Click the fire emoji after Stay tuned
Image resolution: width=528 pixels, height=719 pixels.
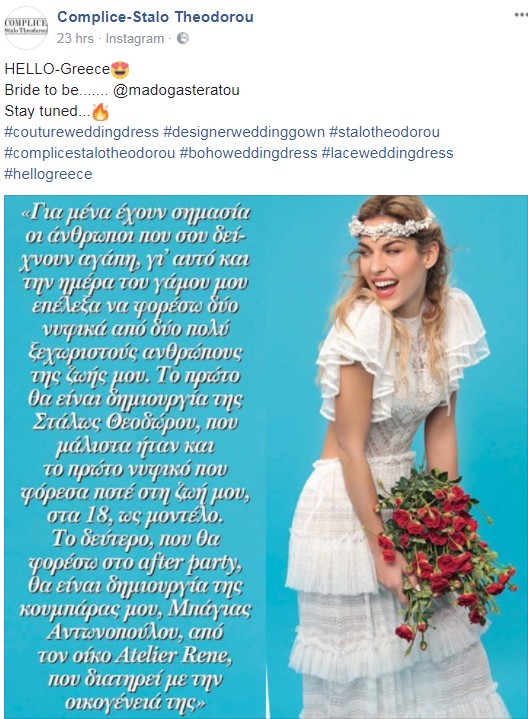click(x=100, y=111)
